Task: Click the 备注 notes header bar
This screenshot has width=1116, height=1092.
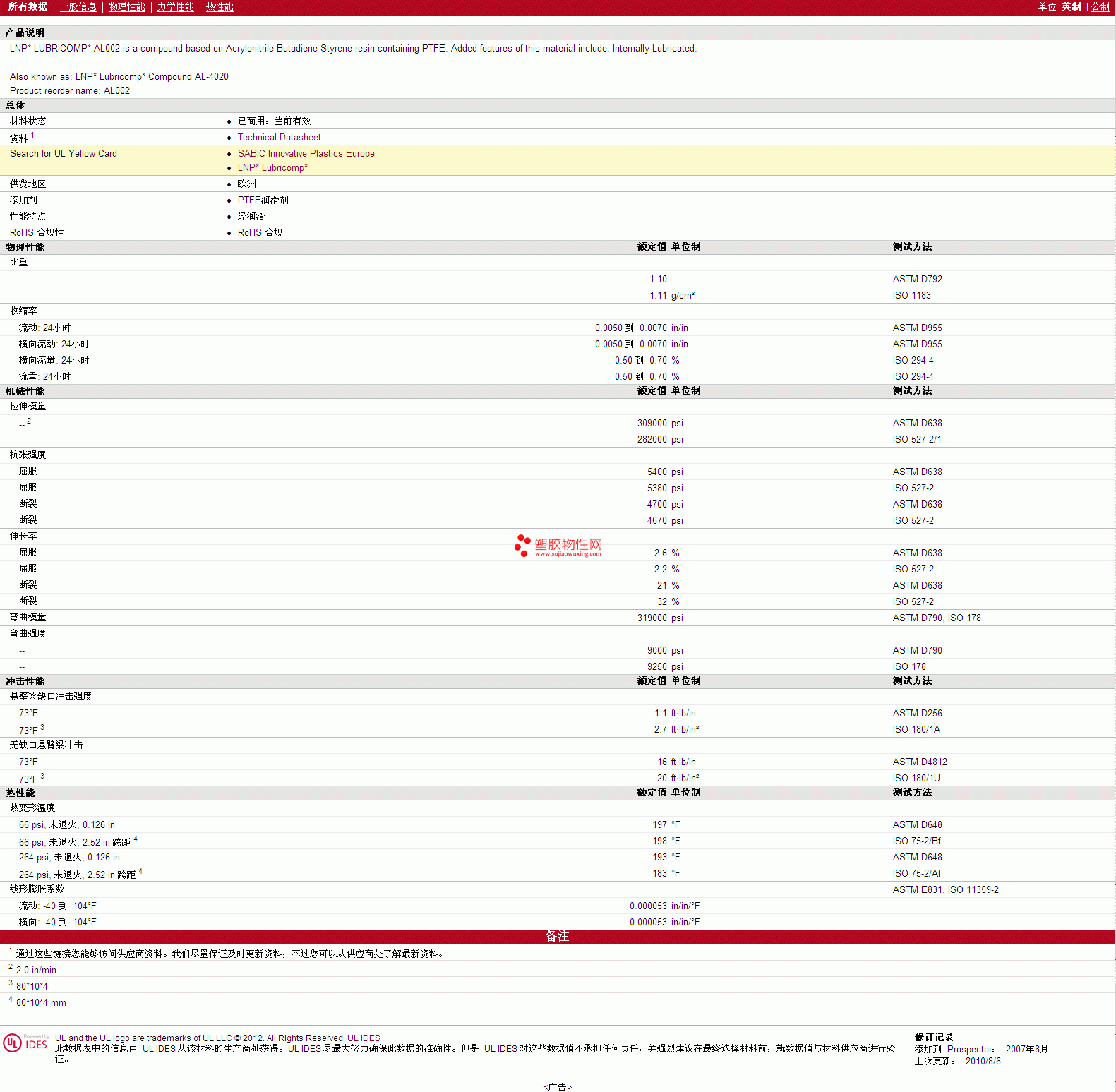Action: tap(558, 937)
